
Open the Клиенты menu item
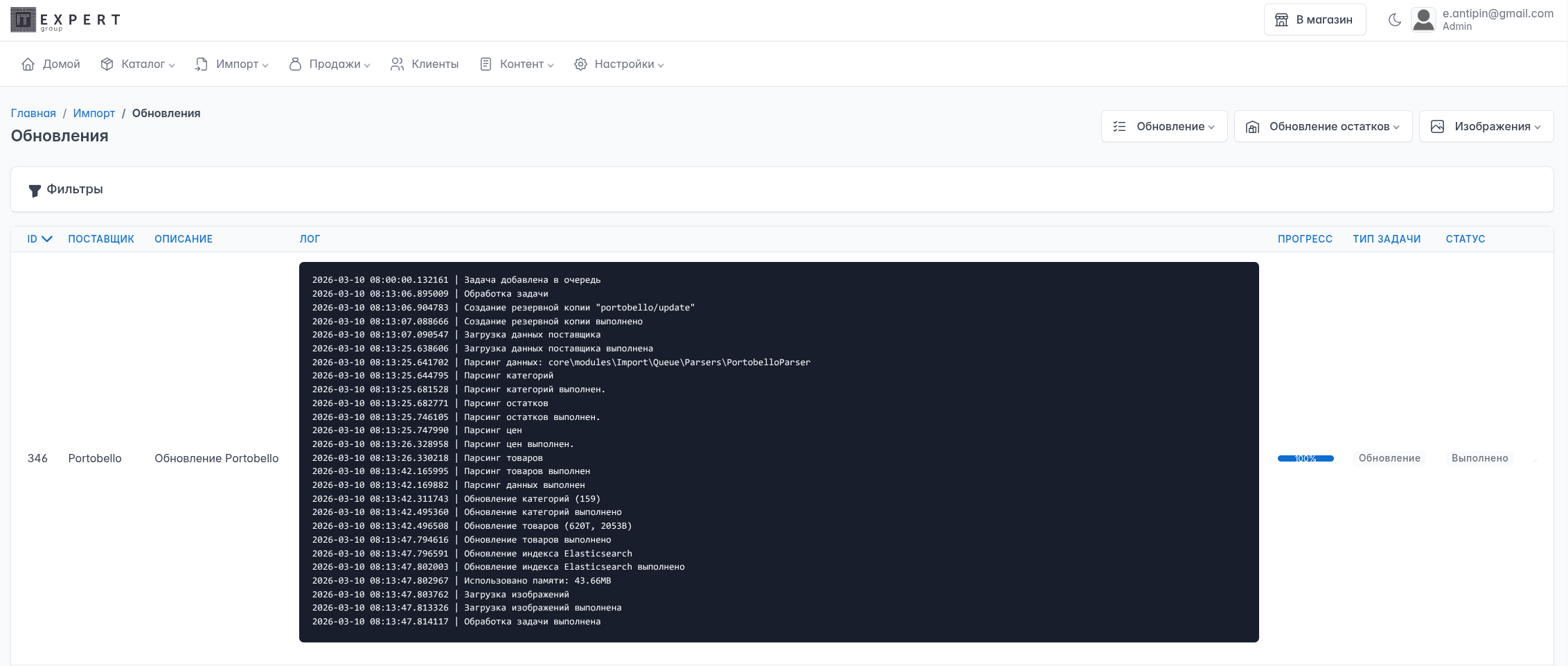[x=425, y=64]
